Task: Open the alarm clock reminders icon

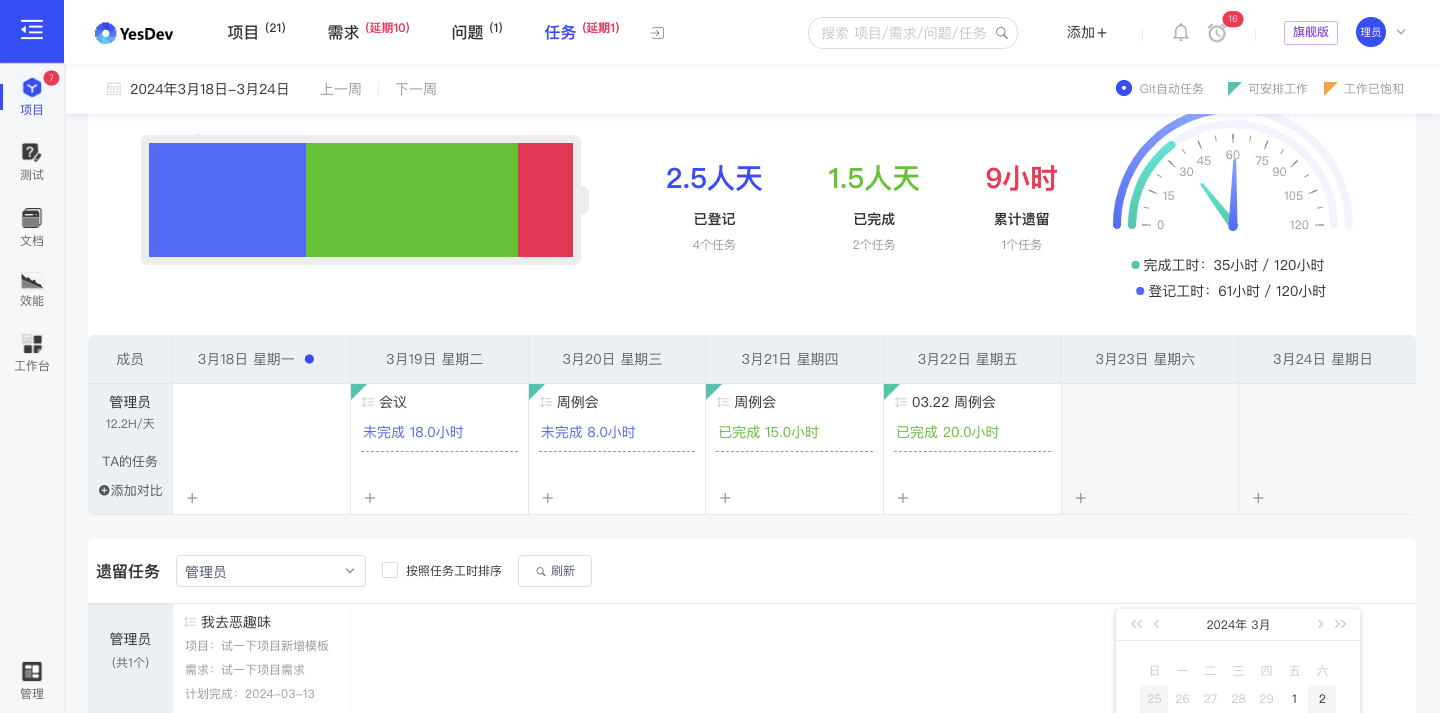Action: pos(1217,33)
